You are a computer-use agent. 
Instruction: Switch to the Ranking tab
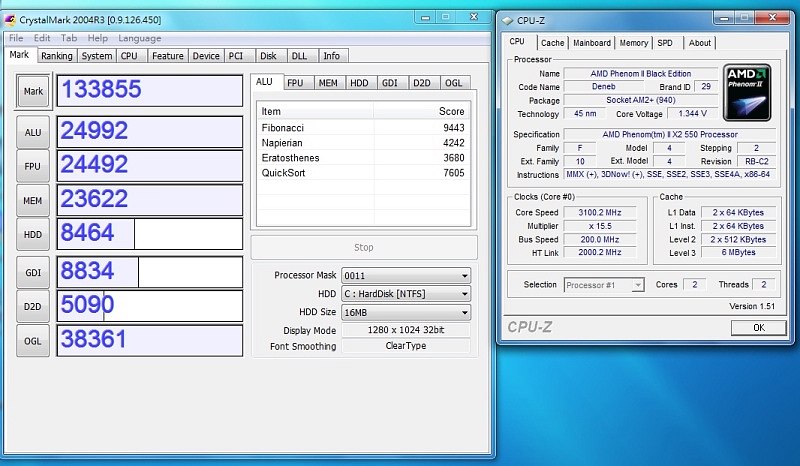point(57,56)
